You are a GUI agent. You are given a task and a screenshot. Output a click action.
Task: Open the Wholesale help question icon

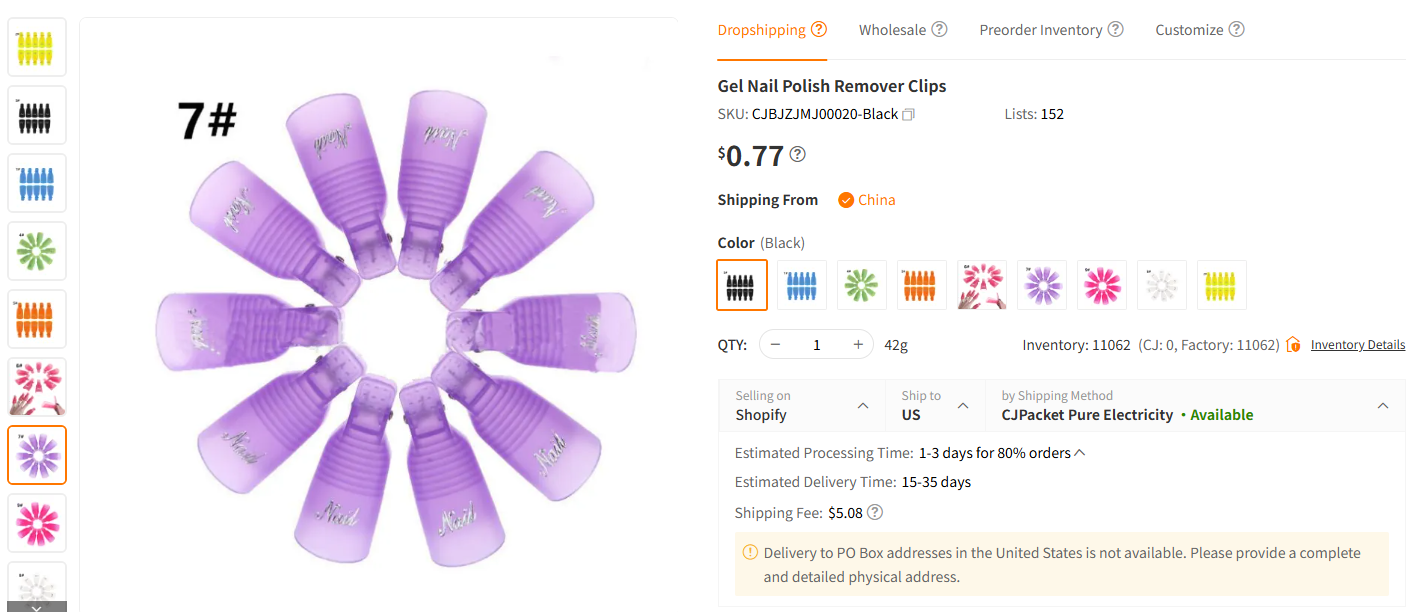[939, 30]
